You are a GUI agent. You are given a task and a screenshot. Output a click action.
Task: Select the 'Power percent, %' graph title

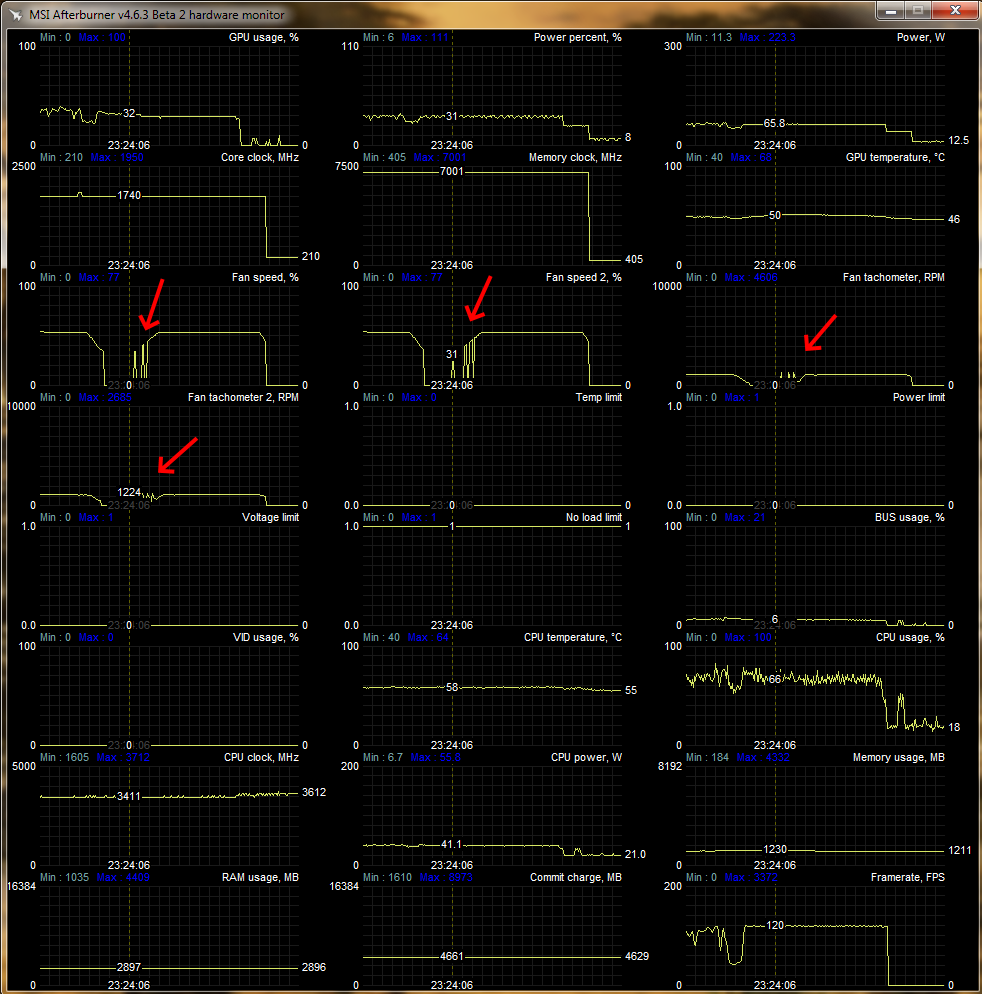tap(578, 37)
